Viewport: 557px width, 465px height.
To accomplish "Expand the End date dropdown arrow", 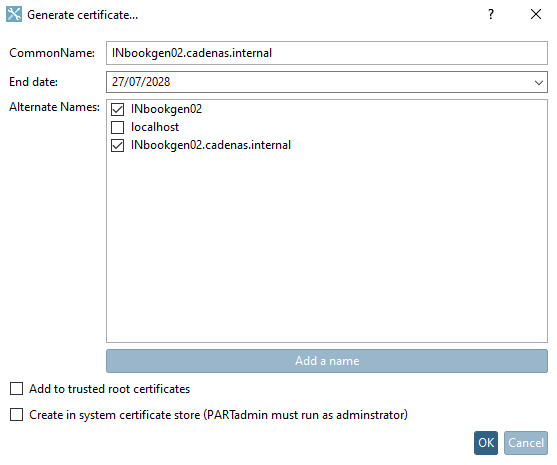I will [x=539, y=82].
